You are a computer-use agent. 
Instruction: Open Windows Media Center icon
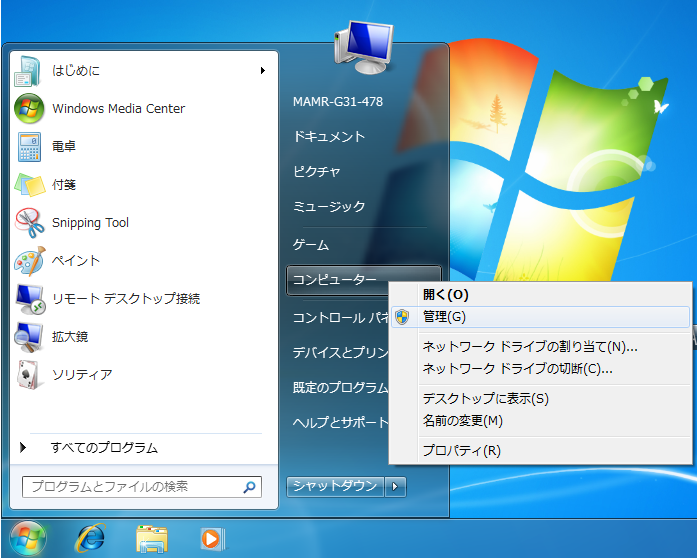[x=29, y=108]
